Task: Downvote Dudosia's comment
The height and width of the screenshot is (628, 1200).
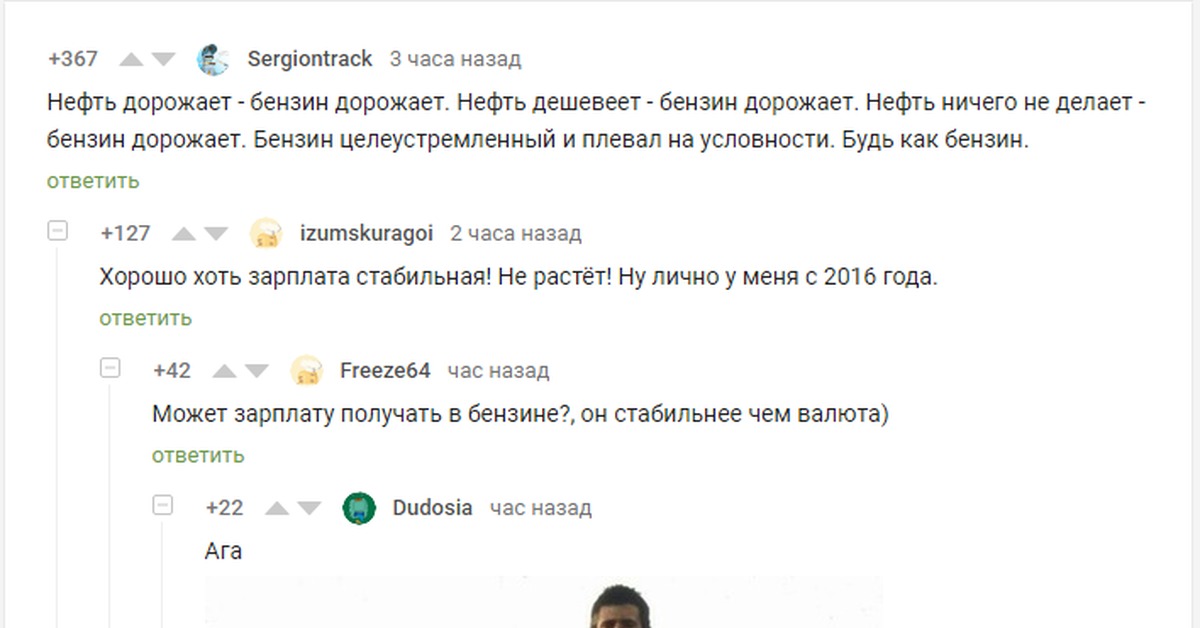Action: pyautogui.click(x=309, y=509)
